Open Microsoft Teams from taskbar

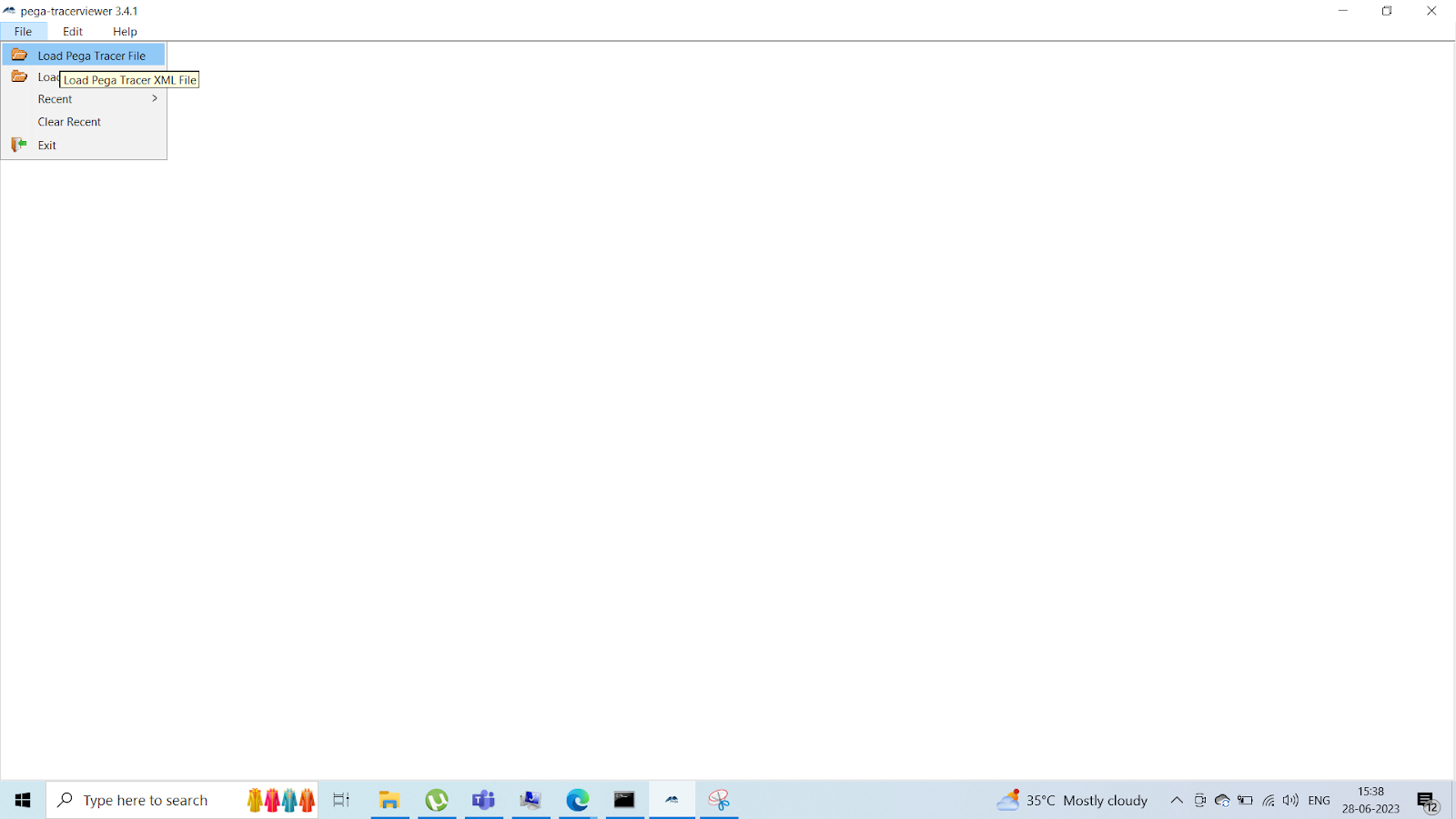(483, 800)
